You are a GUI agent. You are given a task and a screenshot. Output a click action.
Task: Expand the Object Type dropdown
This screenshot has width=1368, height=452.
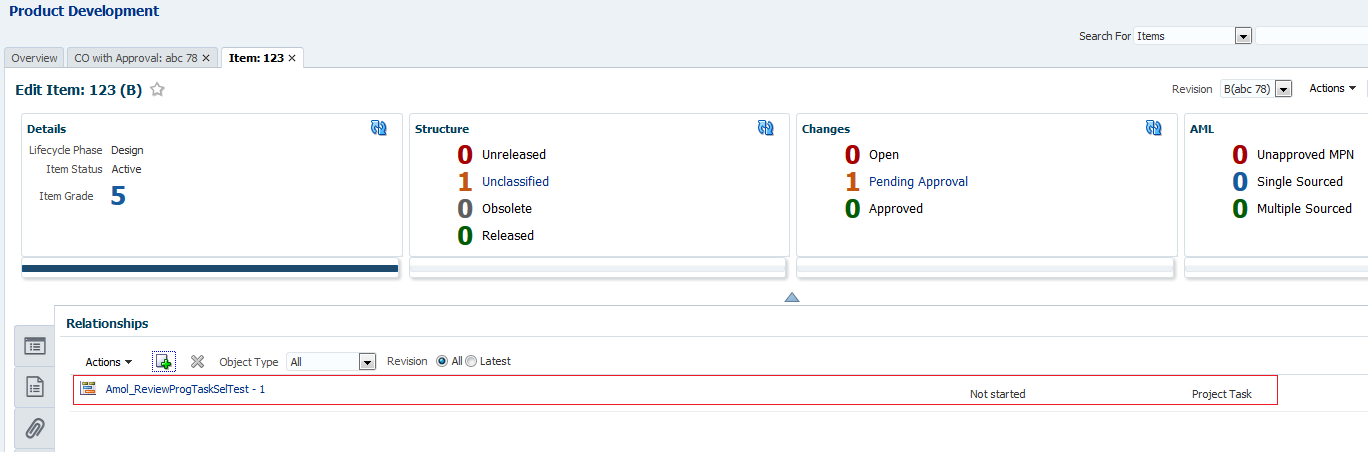point(367,362)
